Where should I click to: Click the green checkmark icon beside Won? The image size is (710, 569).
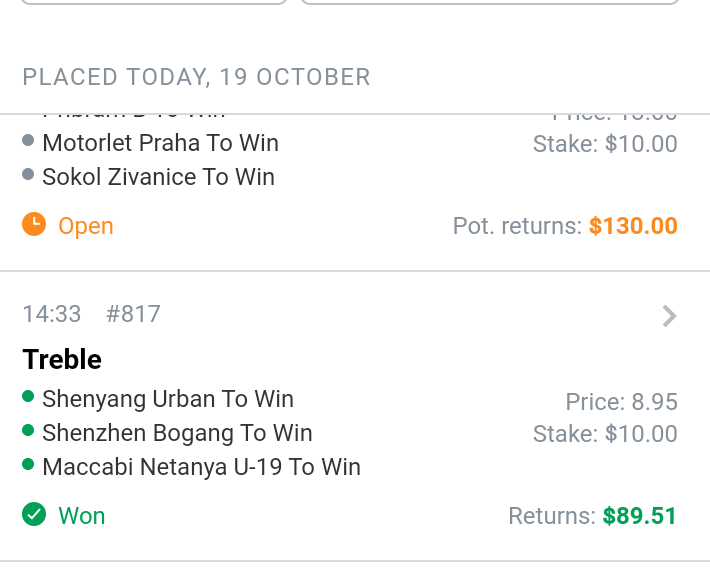[x=34, y=515]
